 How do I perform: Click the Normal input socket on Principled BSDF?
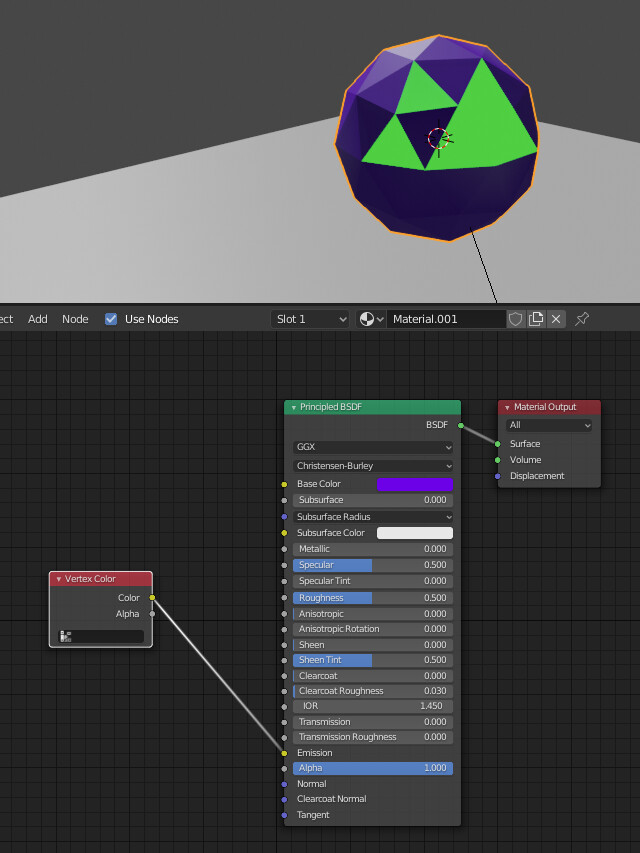(284, 784)
